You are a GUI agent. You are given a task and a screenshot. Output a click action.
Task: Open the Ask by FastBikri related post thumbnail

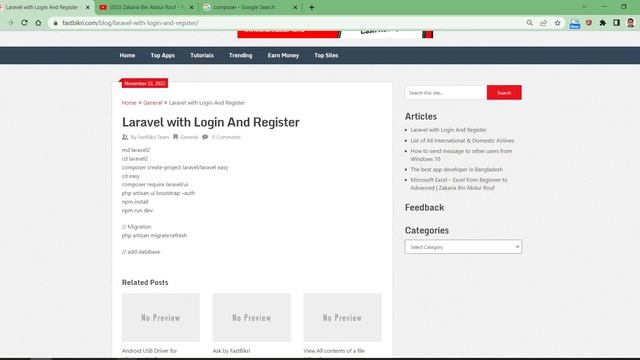click(x=251, y=318)
